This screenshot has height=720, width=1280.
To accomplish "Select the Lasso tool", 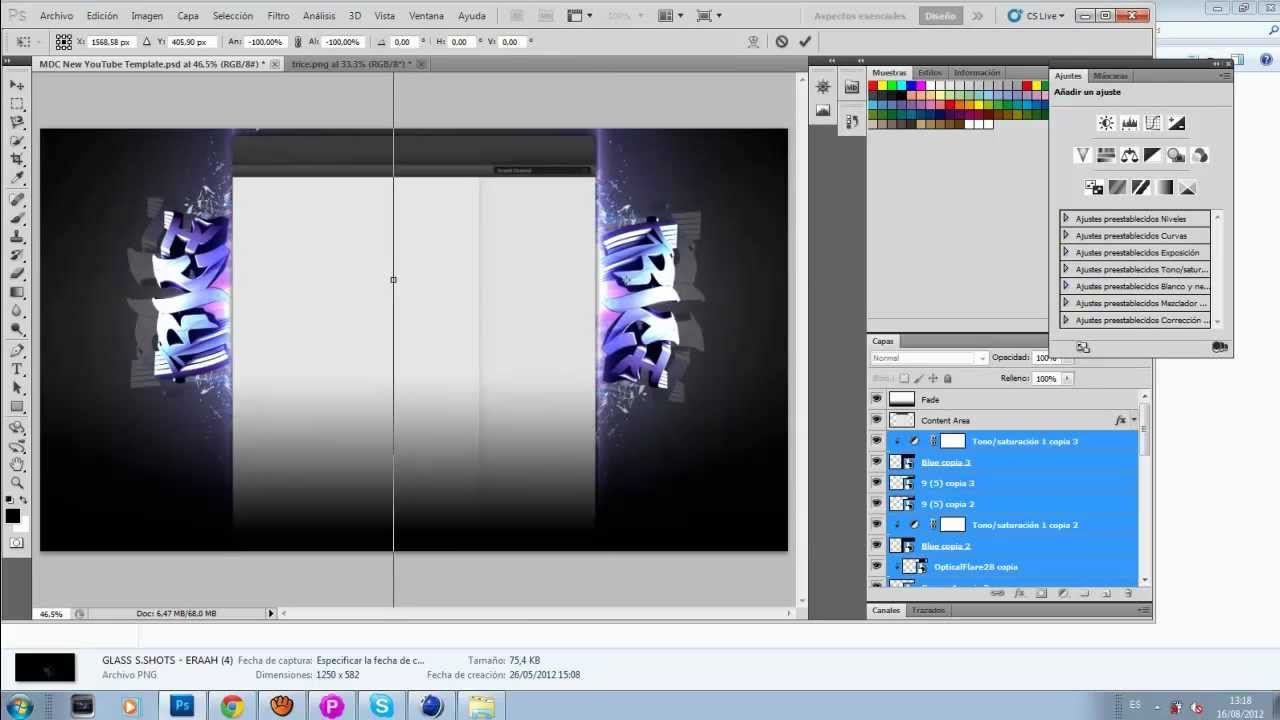I will (17, 123).
